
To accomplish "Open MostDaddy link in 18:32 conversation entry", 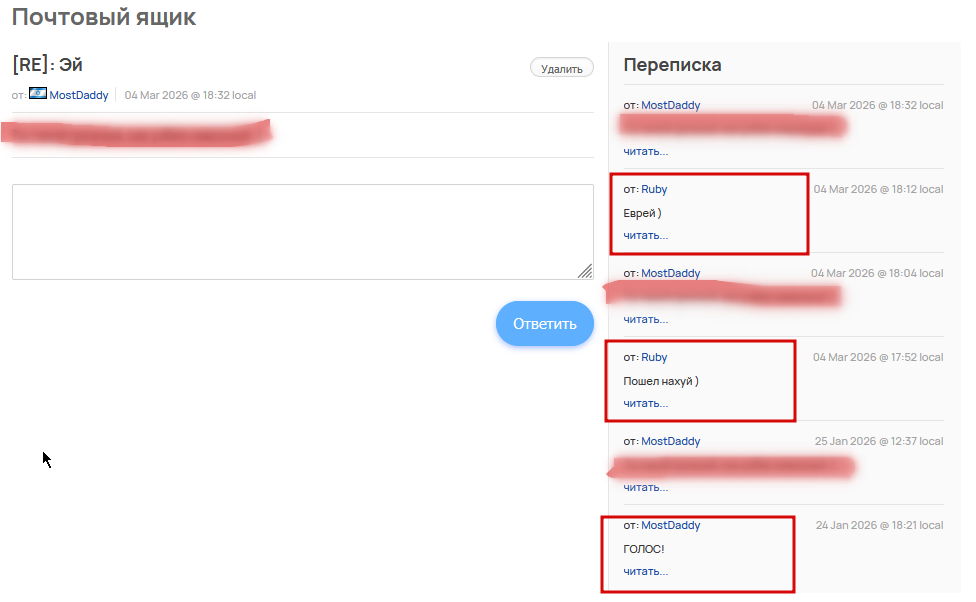I will (670, 105).
